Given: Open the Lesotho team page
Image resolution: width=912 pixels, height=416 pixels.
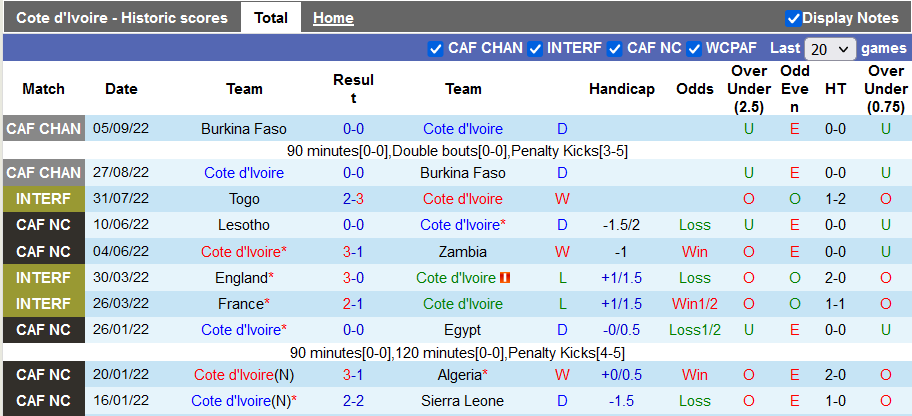Looking at the screenshot, I should pos(244,225).
